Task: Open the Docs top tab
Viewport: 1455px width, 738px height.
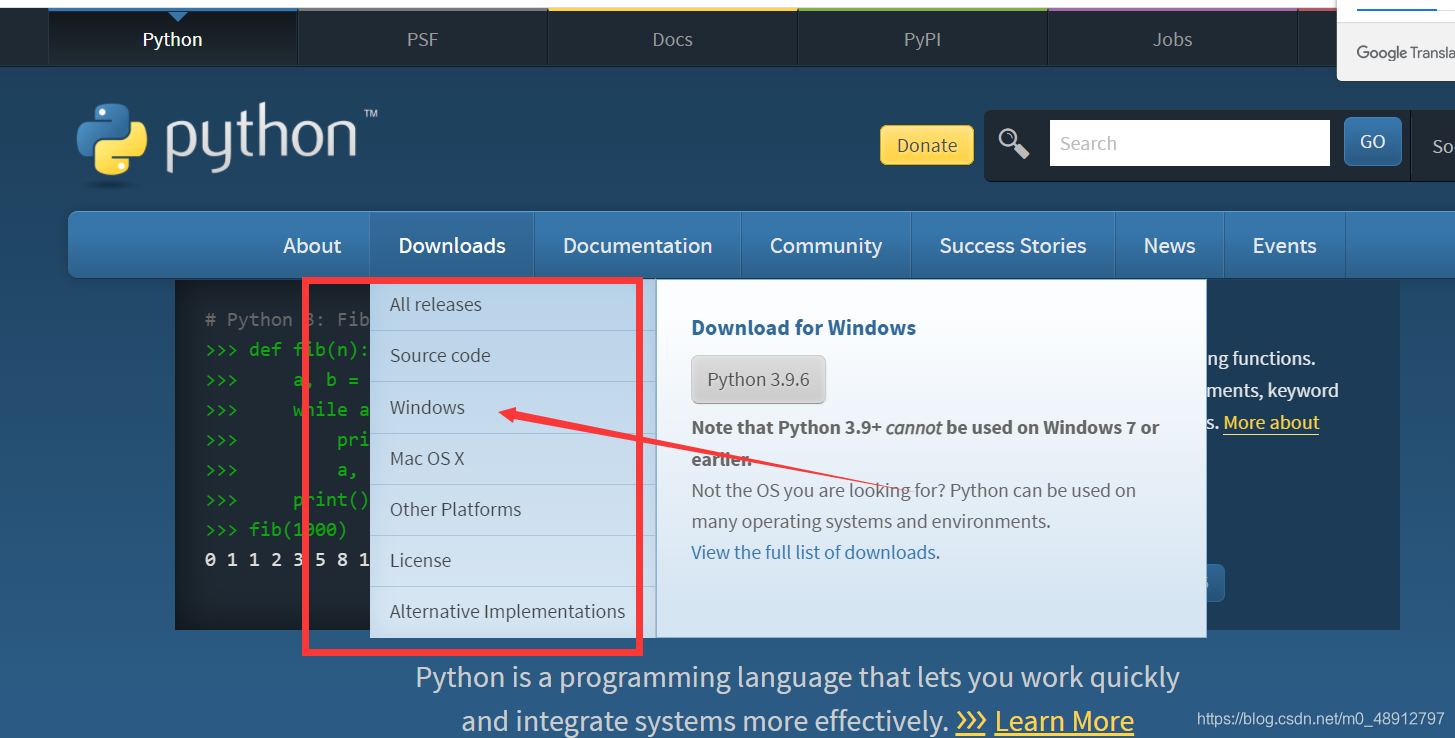Action: pos(672,39)
